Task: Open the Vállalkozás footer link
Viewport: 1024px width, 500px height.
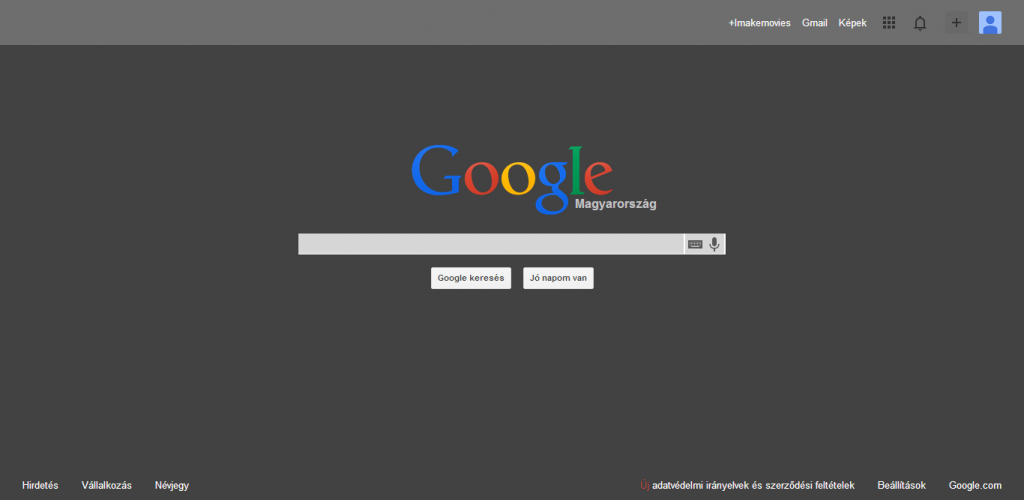Action: coord(106,486)
